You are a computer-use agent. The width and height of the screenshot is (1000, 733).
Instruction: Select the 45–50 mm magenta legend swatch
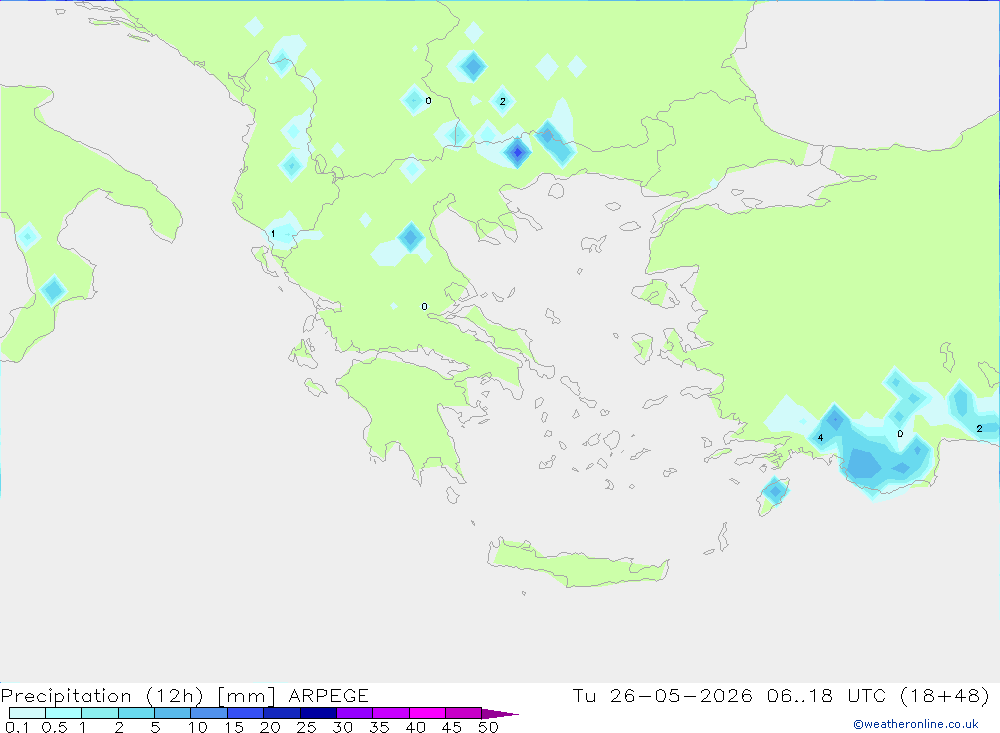pos(463,713)
